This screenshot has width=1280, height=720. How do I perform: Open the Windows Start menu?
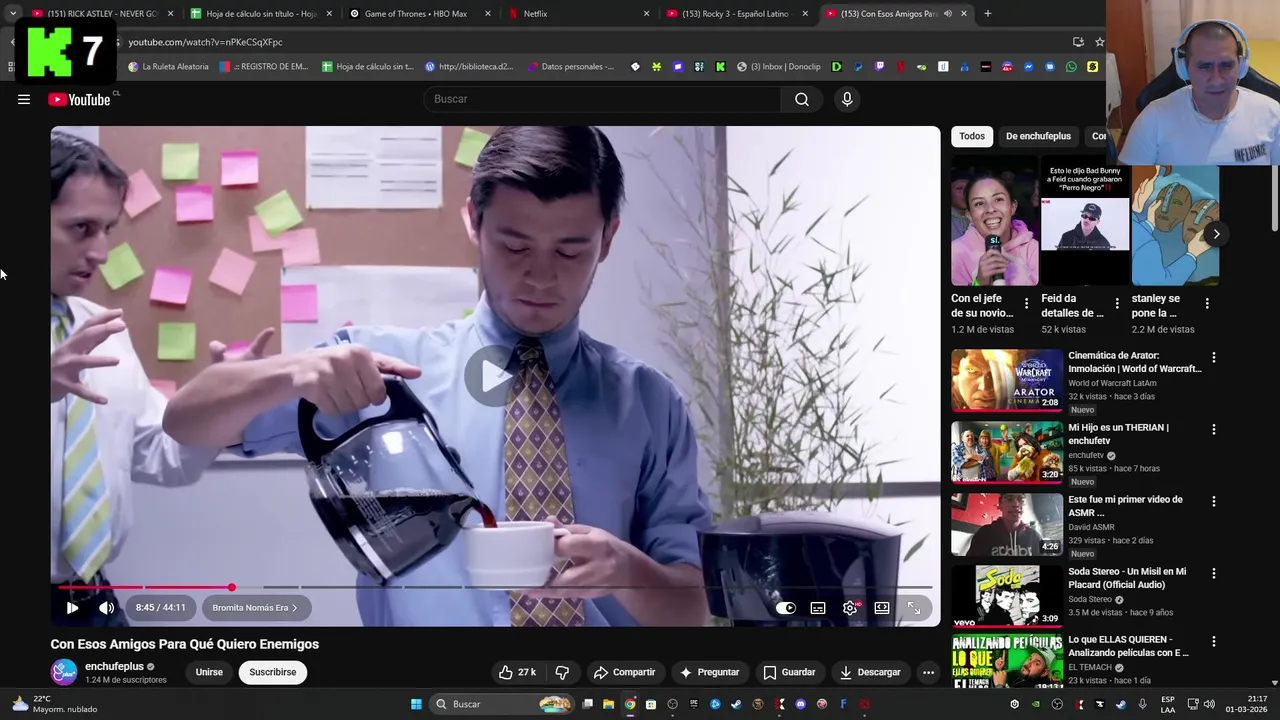416,704
